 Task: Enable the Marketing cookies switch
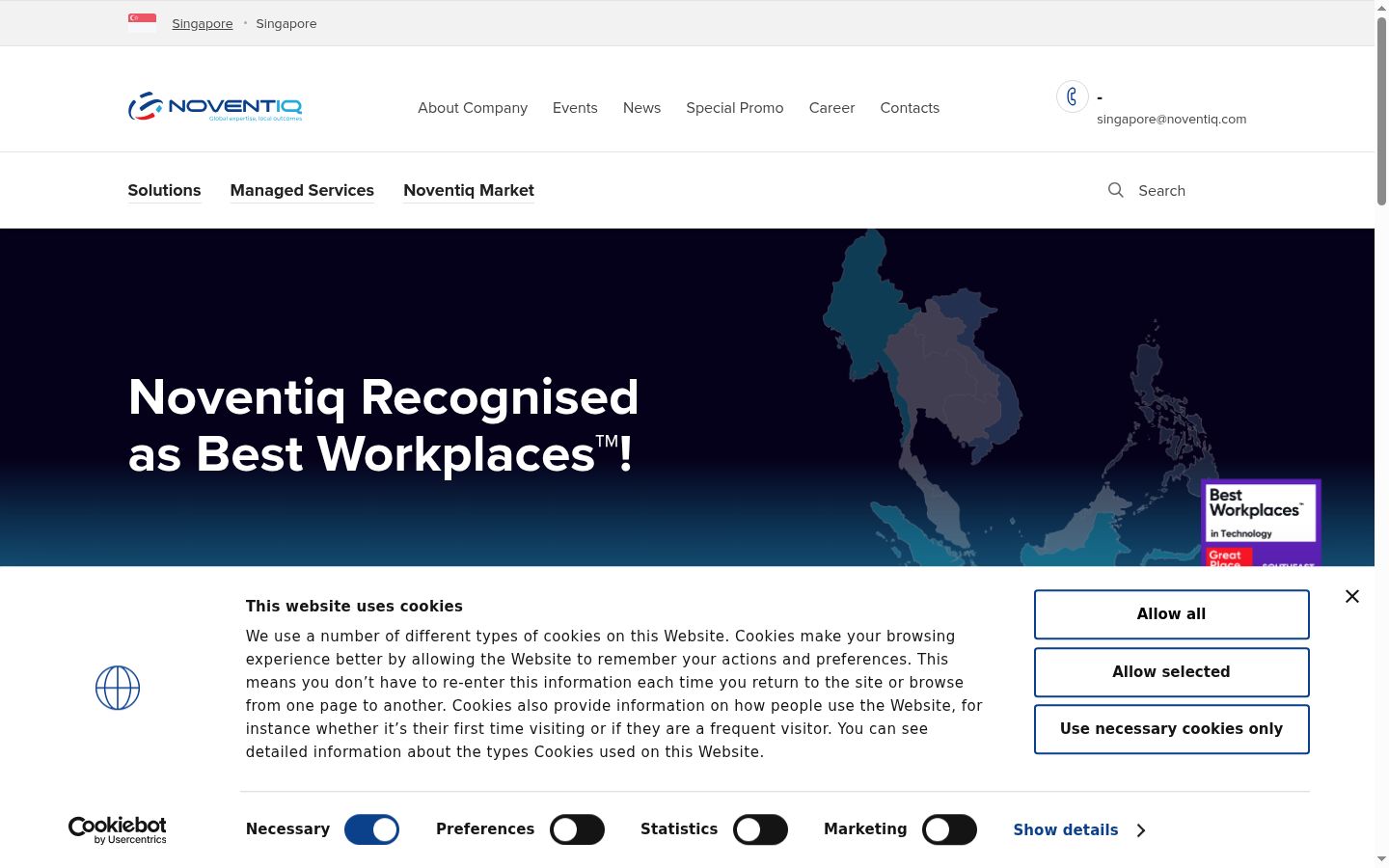pyautogui.click(x=949, y=829)
